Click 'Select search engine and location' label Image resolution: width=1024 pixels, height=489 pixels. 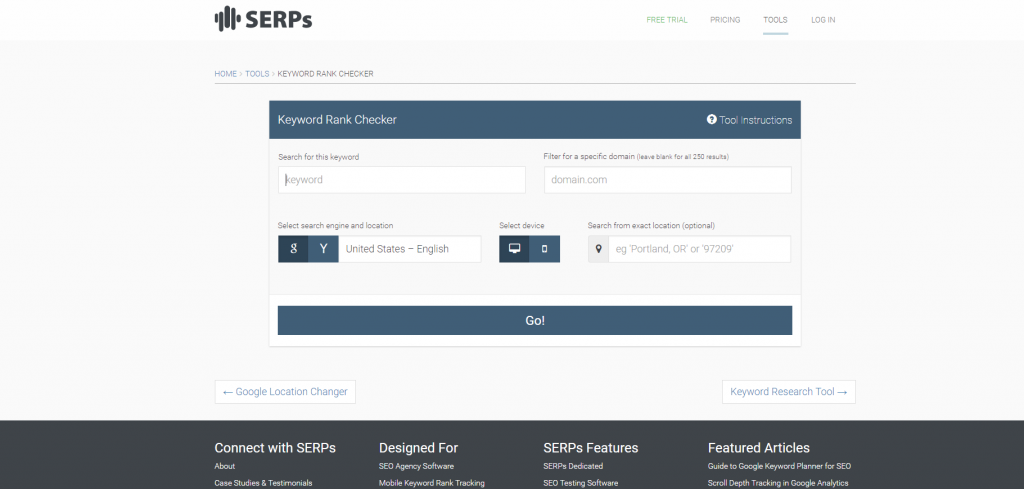(x=336, y=225)
